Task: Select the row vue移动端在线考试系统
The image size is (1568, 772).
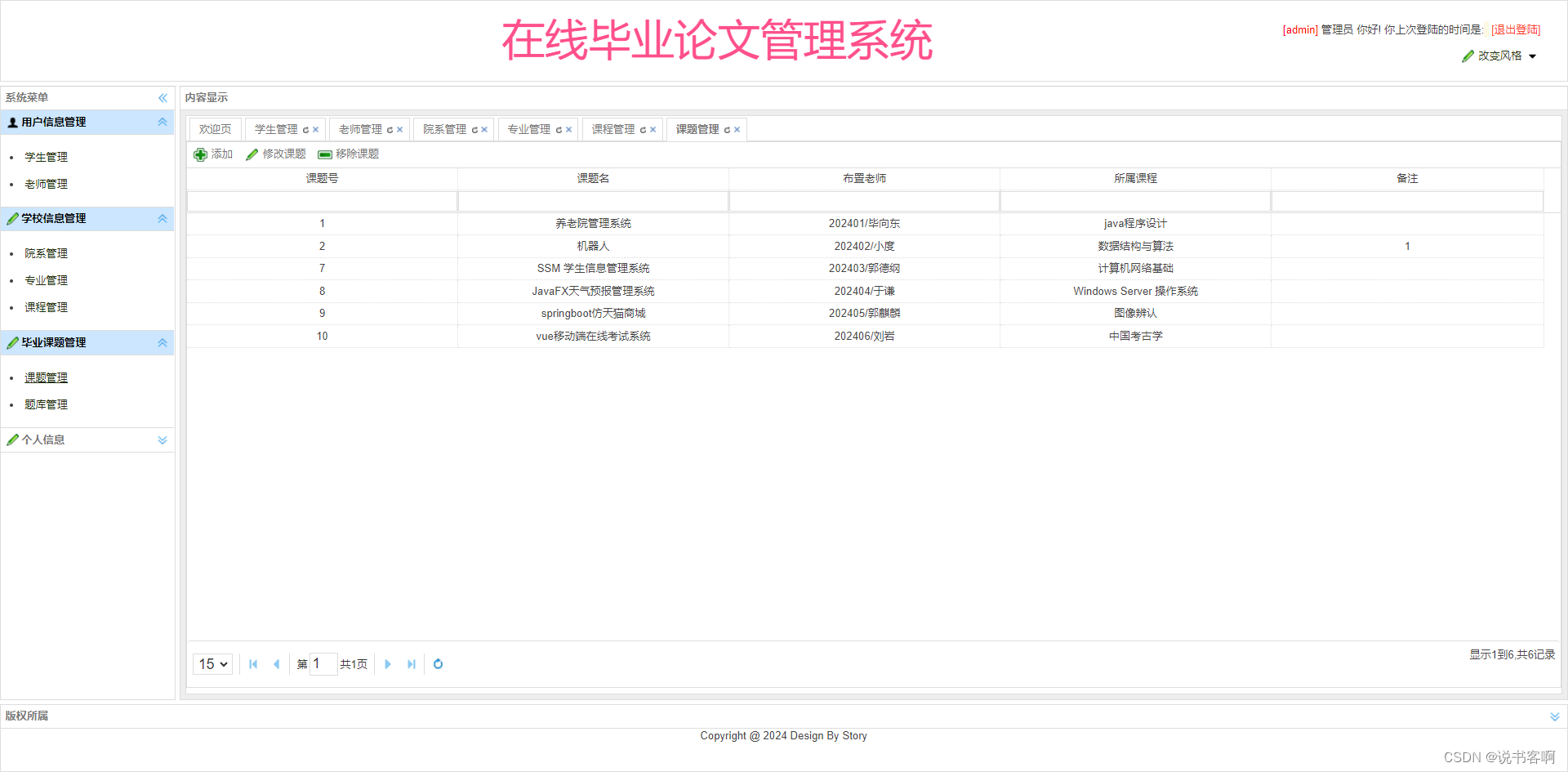Action: (866, 337)
